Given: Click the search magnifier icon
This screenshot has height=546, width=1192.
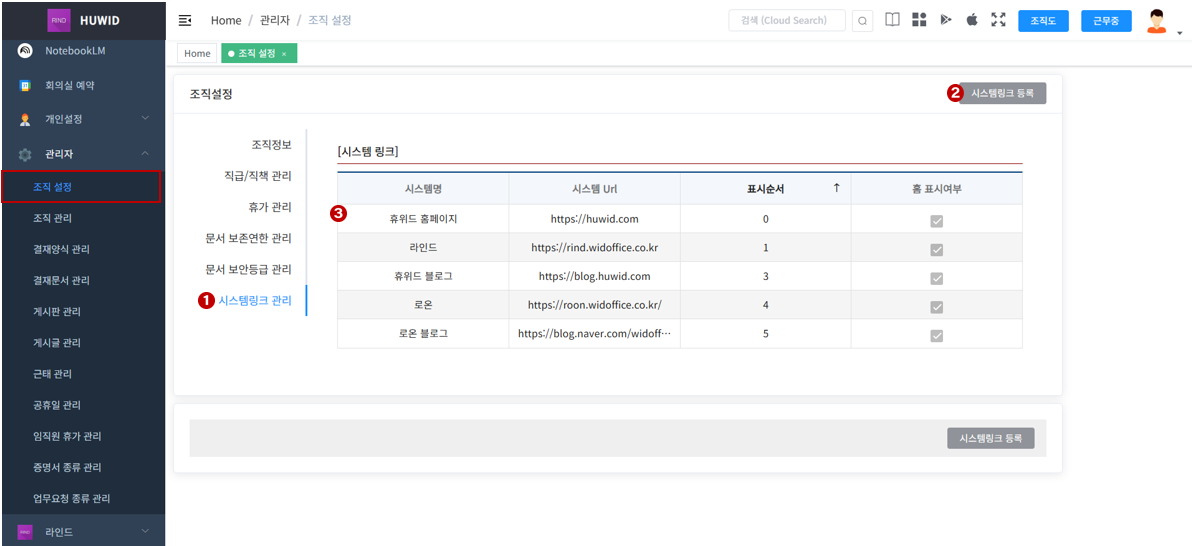Looking at the screenshot, I should point(862,21).
